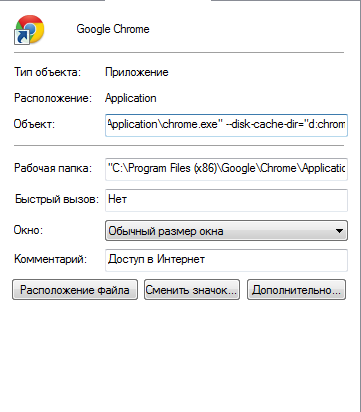This screenshot has height=412, width=361.
Task: Click the Тип объекта label
Action: 47,72
